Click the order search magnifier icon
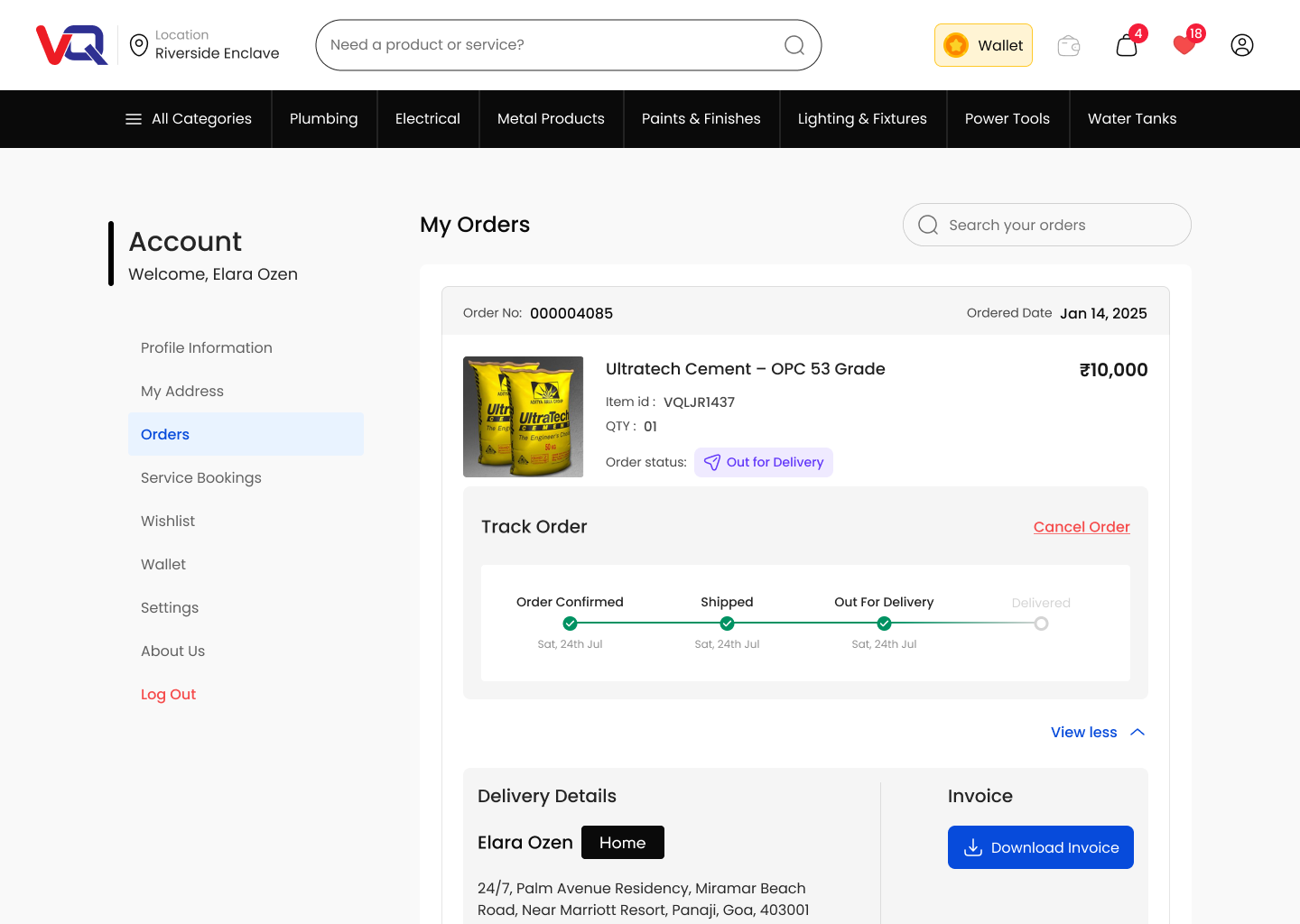1300x924 pixels. [928, 225]
